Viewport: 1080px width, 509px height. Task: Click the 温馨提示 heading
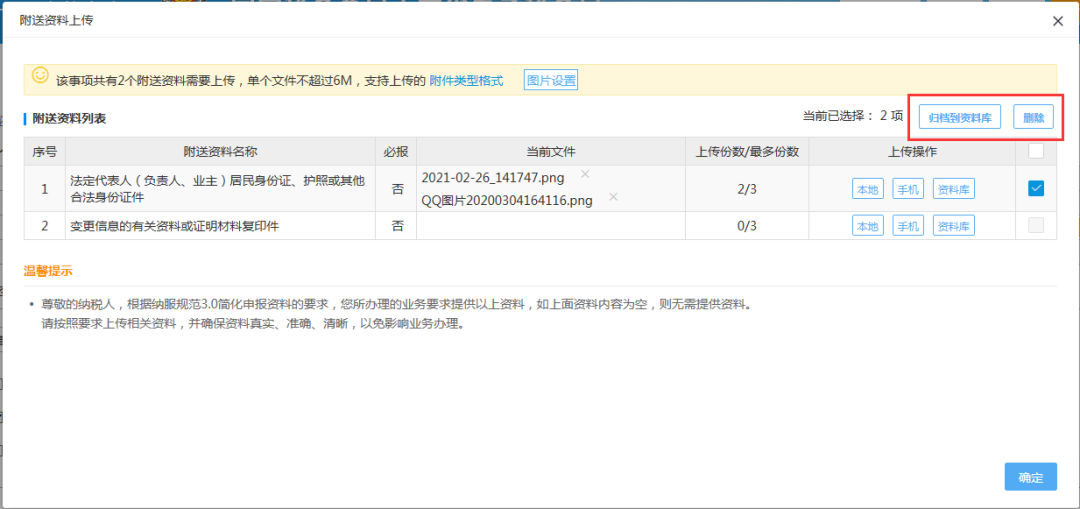coord(49,271)
